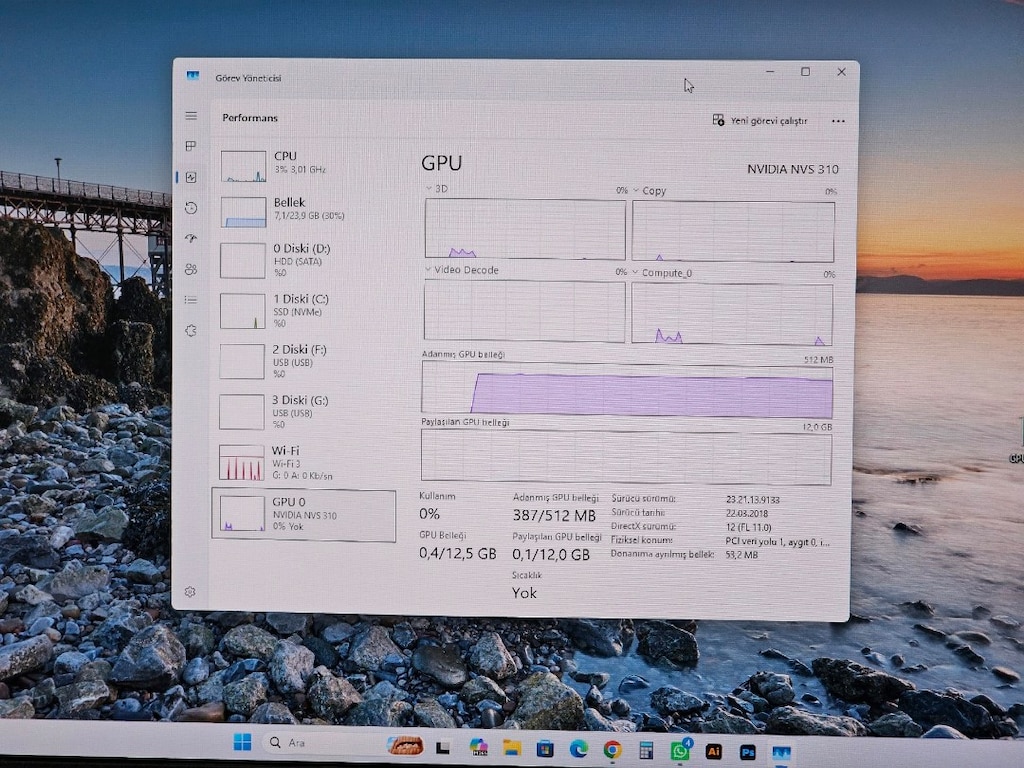
Task: Click 'Yeni görevi çalıştır' button
Action: click(760, 120)
